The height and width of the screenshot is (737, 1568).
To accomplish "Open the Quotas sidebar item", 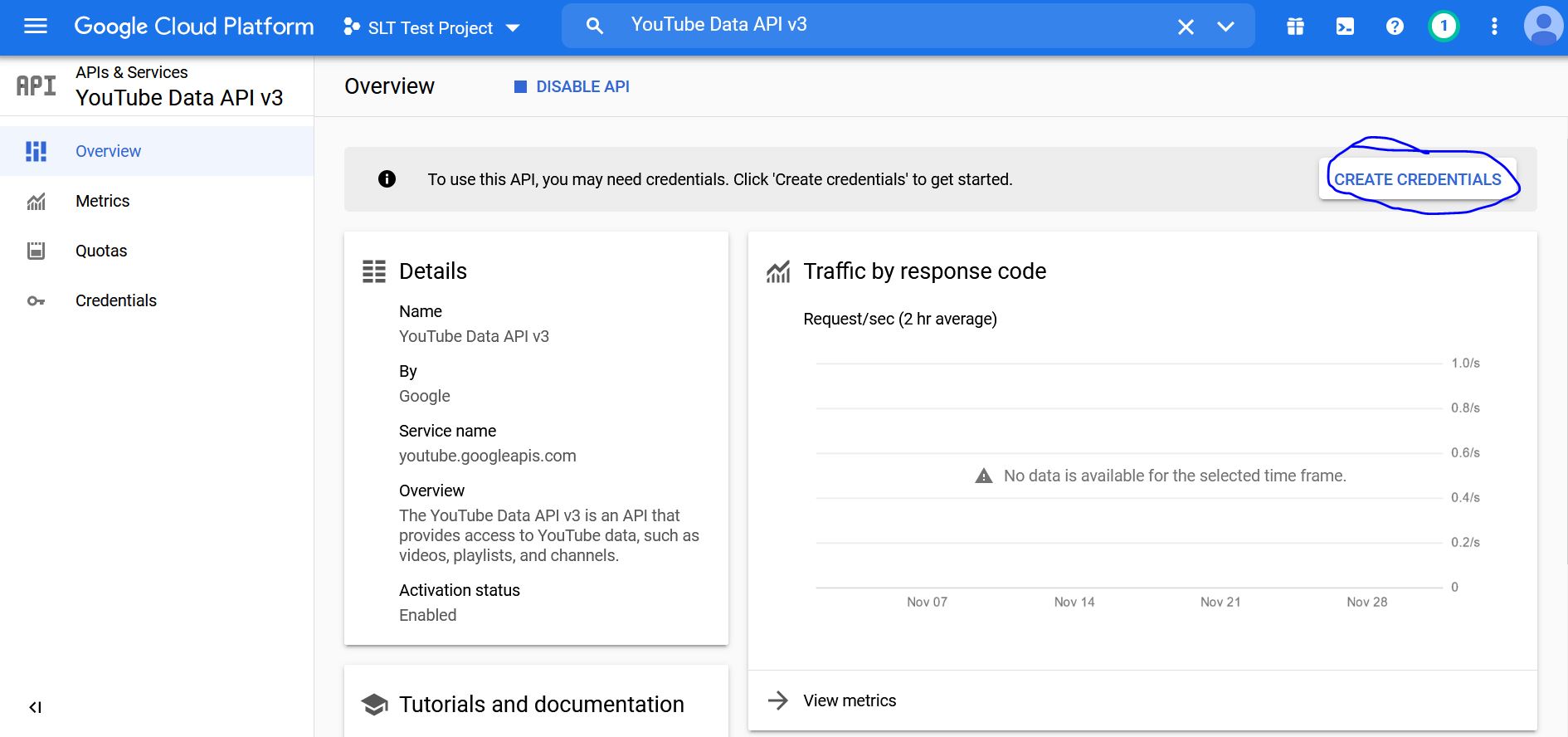I will tap(101, 251).
